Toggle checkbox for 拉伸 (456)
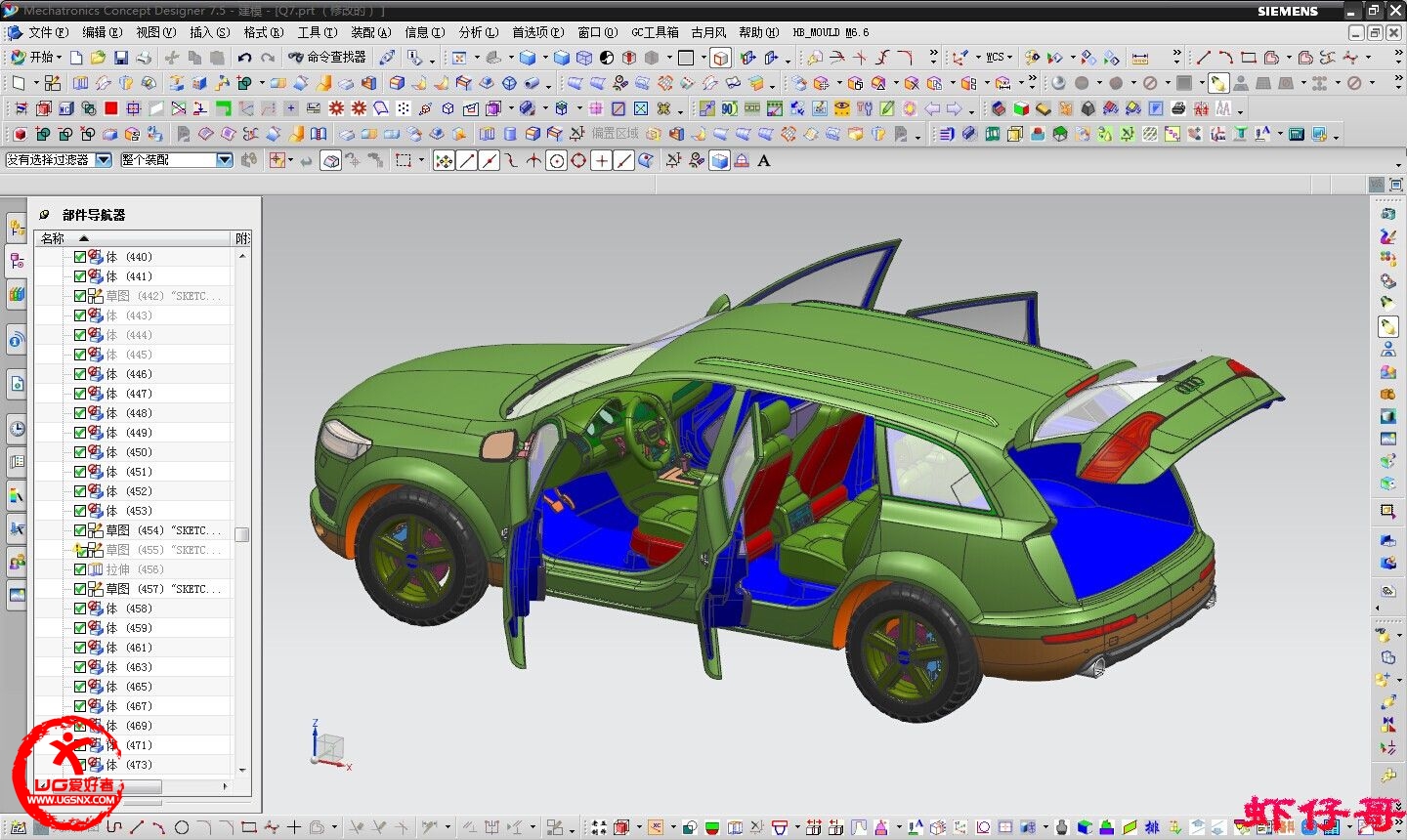 [80, 569]
